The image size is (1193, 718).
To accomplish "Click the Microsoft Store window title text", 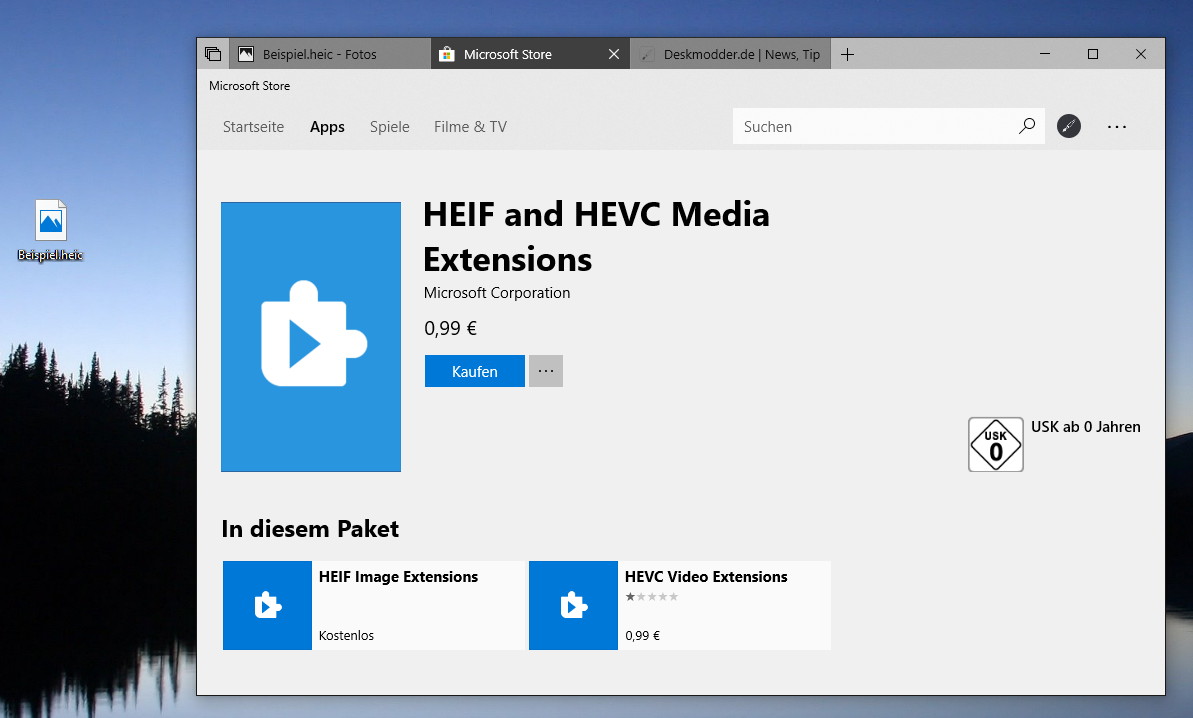I will 250,86.
